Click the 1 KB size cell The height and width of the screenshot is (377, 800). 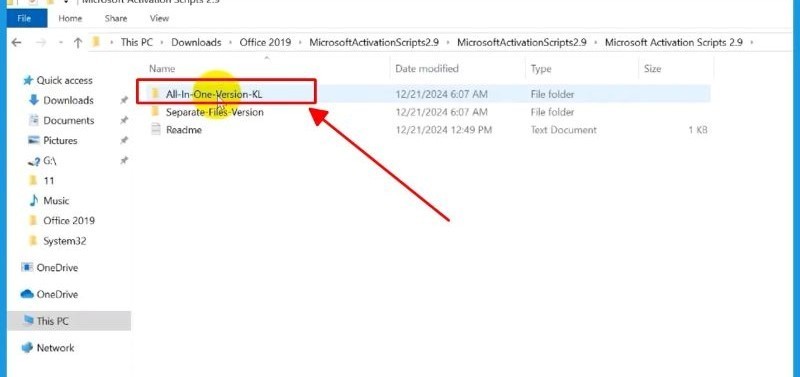[x=697, y=130]
